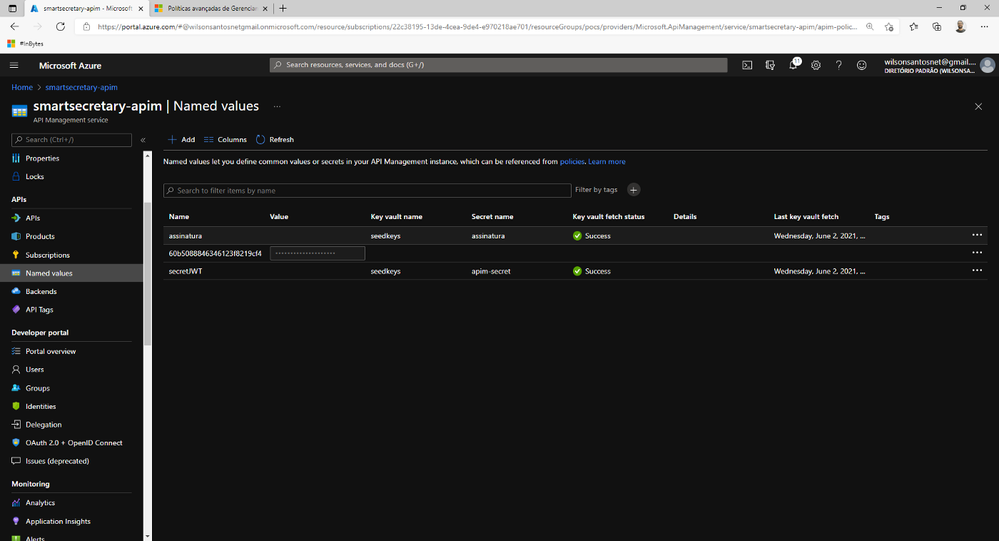The width and height of the screenshot is (999, 541).
Task: Sort by Key vault fetch status header
Action: coord(608,217)
